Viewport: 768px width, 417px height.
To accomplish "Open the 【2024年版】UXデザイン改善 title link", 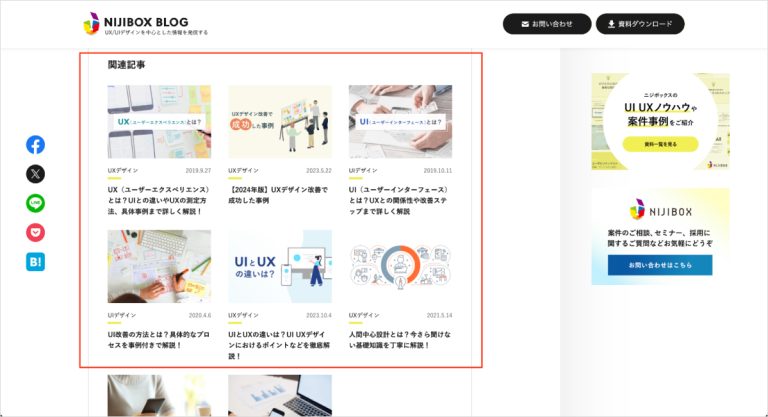I will point(278,195).
